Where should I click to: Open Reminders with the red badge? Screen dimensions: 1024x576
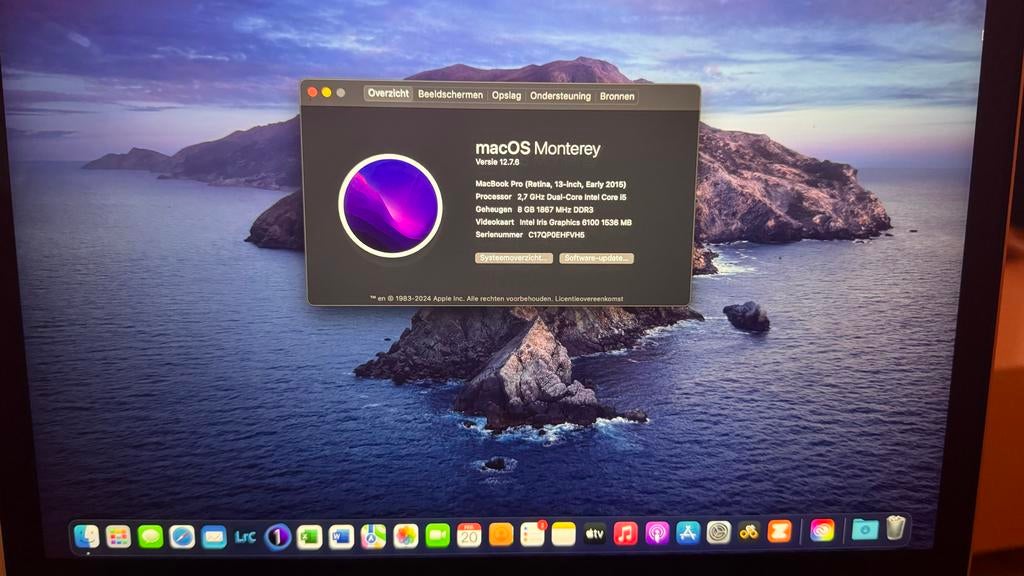(x=533, y=534)
